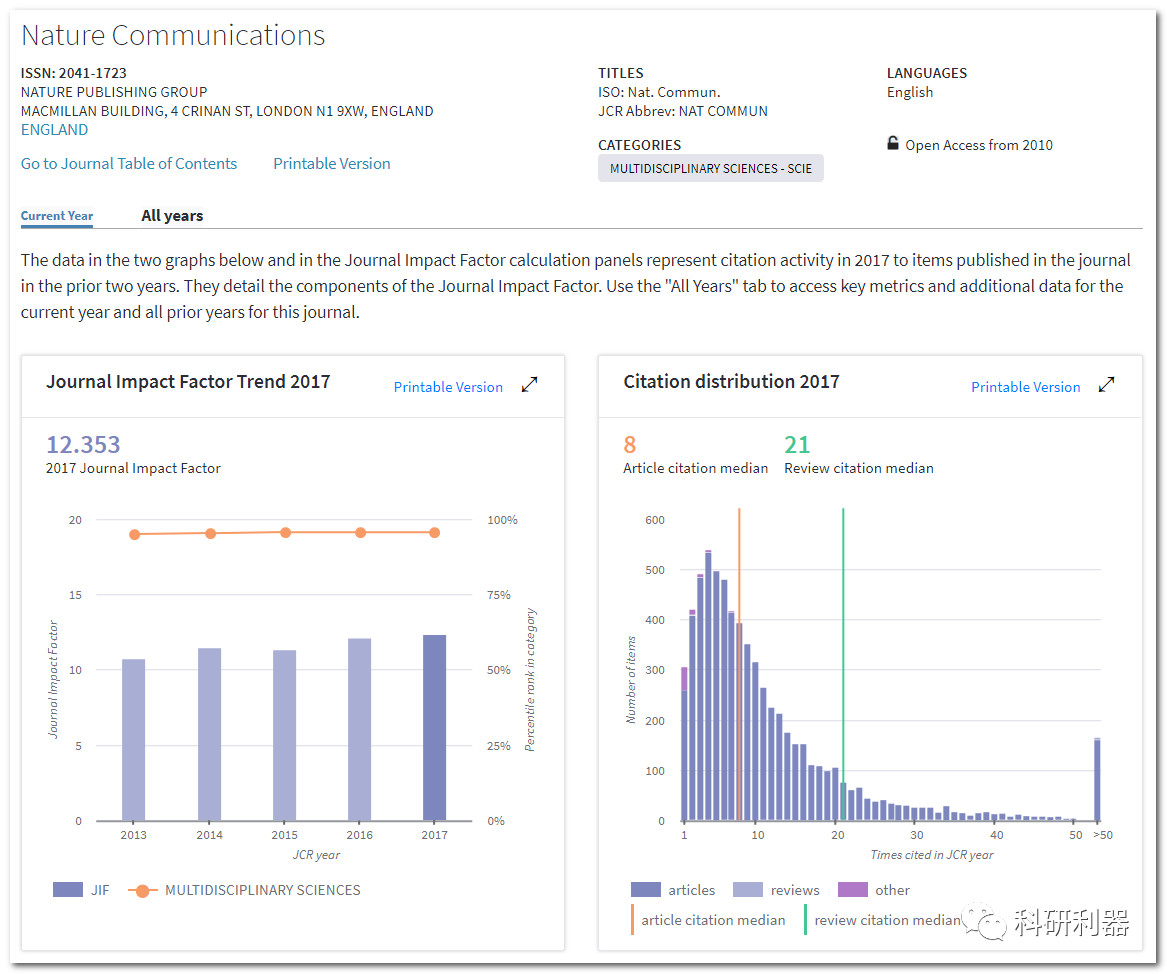1167x974 pixels.
Task: Expand the Citation distribution chart
Action: pos(1106,385)
